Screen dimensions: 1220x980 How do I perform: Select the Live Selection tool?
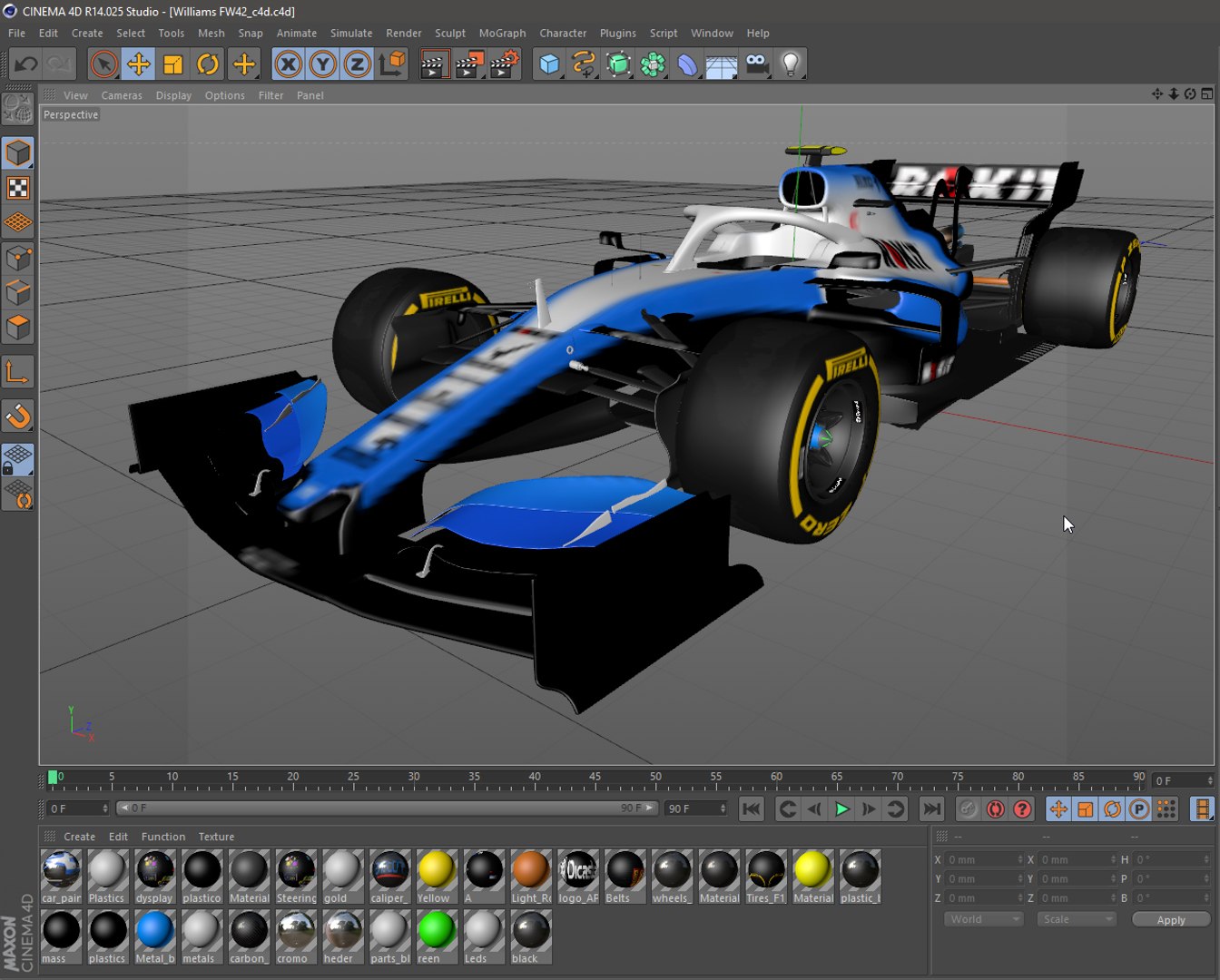(x=103, y=64)
